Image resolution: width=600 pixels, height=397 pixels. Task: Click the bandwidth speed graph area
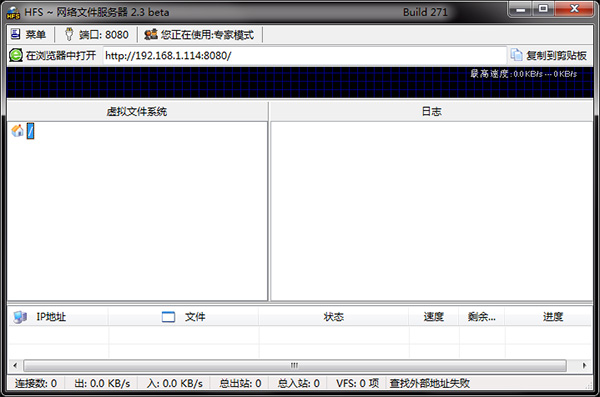300,83
